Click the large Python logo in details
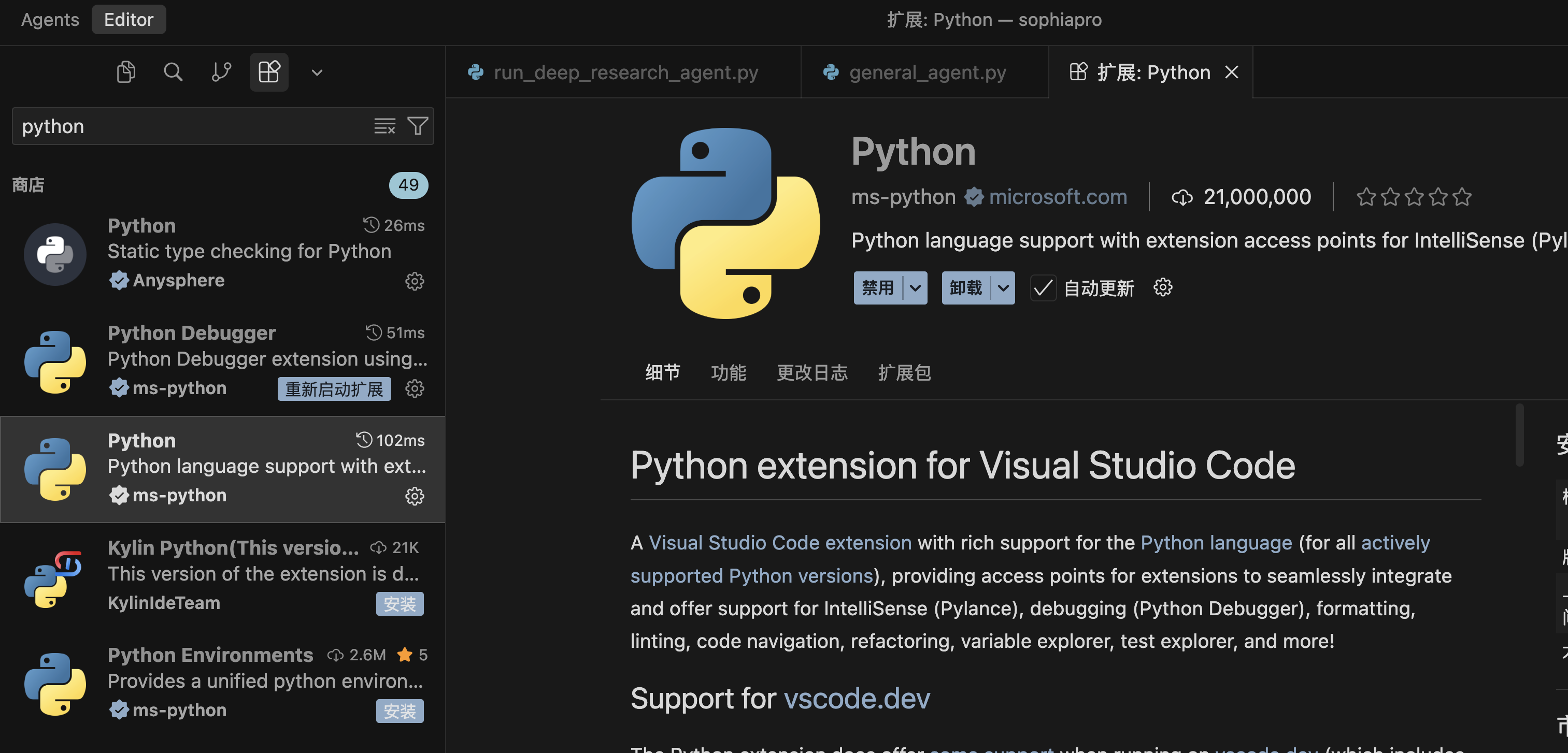 pyautogui.click(x=726, y=223)
